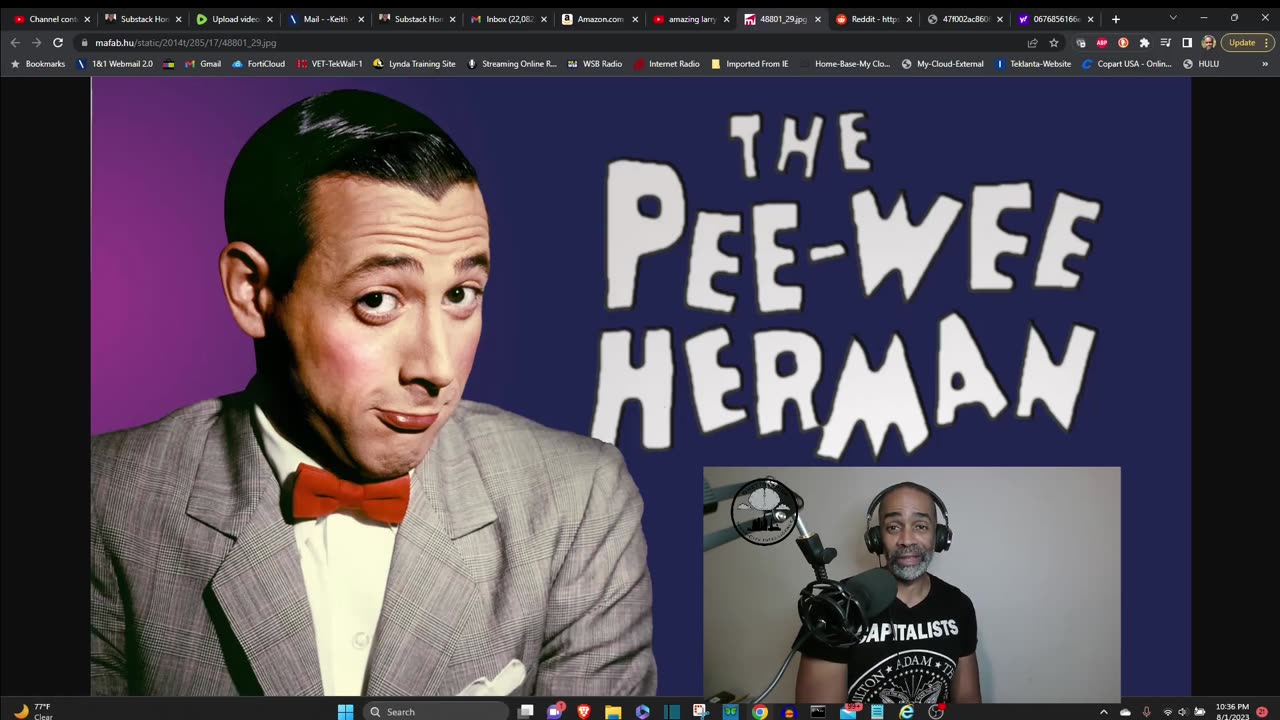Open the Gmail bookmark
The image size is (1280, 720).
point(203,64)
